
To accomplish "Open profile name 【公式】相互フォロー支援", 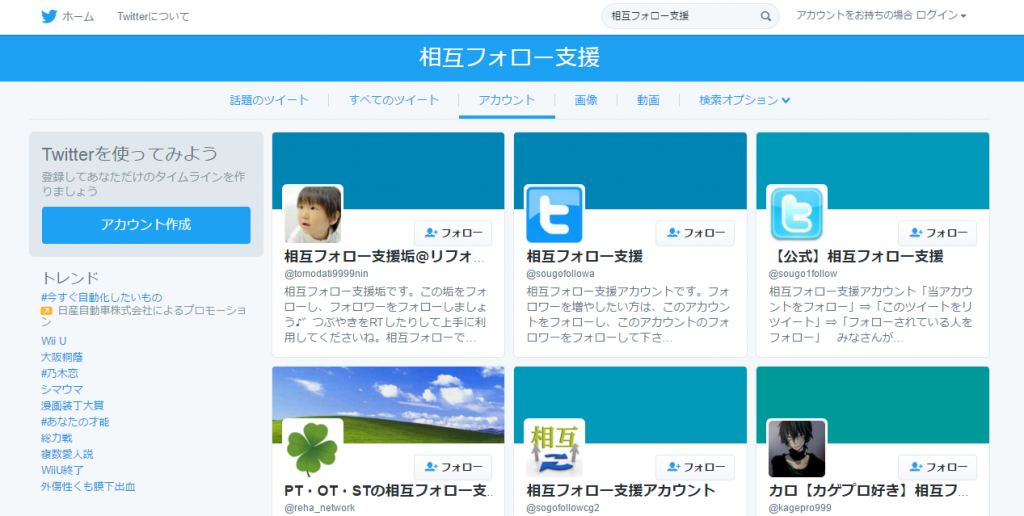I will point(856,256).
